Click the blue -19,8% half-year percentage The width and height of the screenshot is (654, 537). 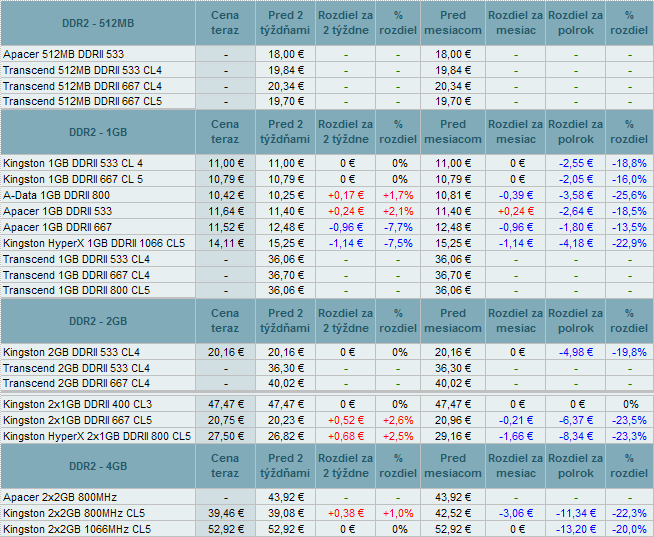[629, 353]
